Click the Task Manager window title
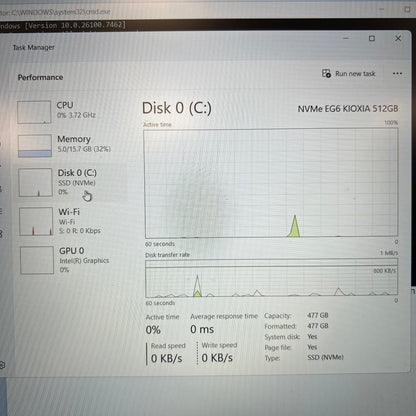The height and width of the screenshot is (416, 416). (x=33, y=47)
